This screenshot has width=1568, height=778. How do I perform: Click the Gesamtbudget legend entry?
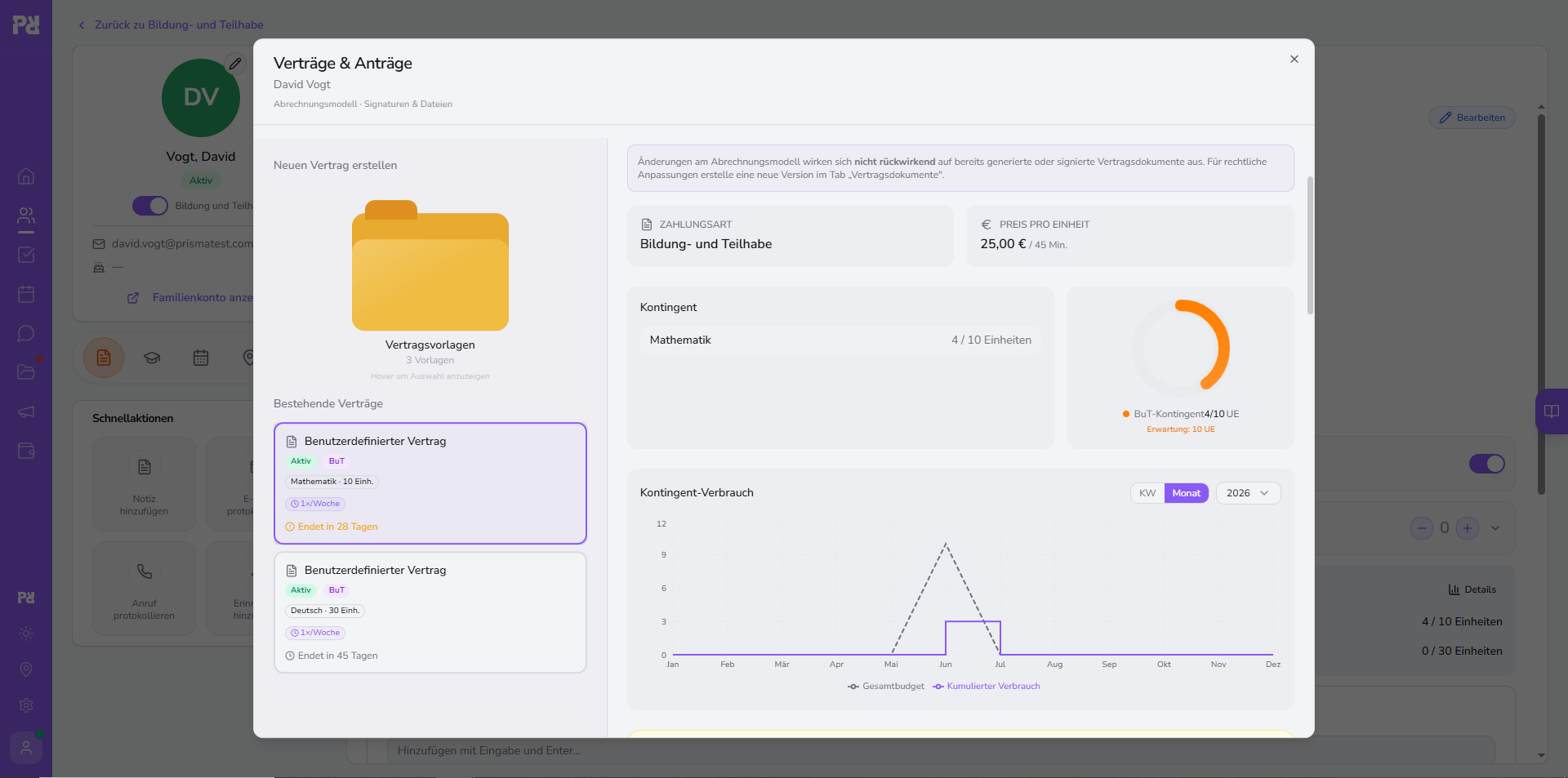click(x=886, y=687)
